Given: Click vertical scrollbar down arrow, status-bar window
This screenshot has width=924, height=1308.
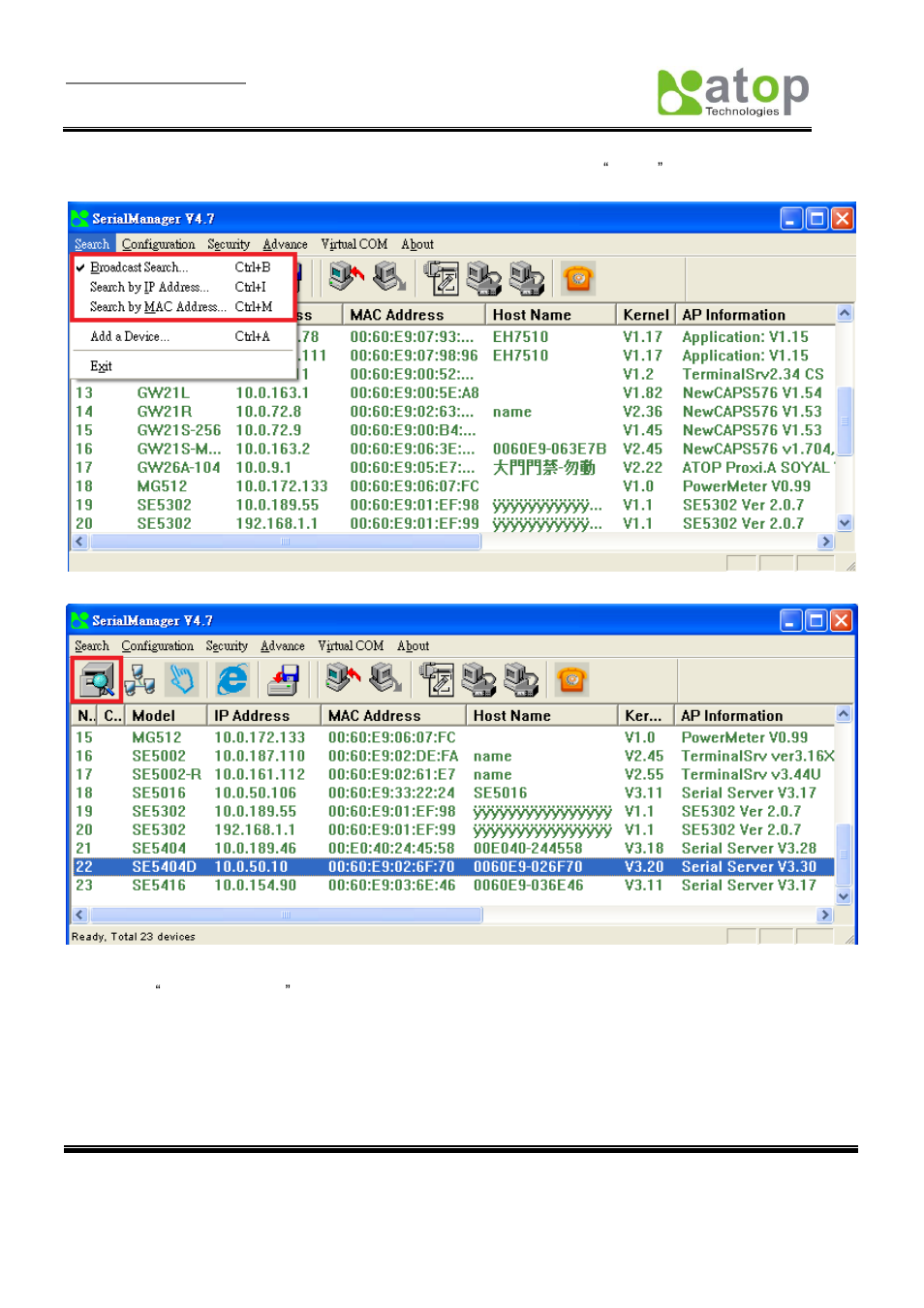Looking at the screenshot, I should tap(844, 896).
